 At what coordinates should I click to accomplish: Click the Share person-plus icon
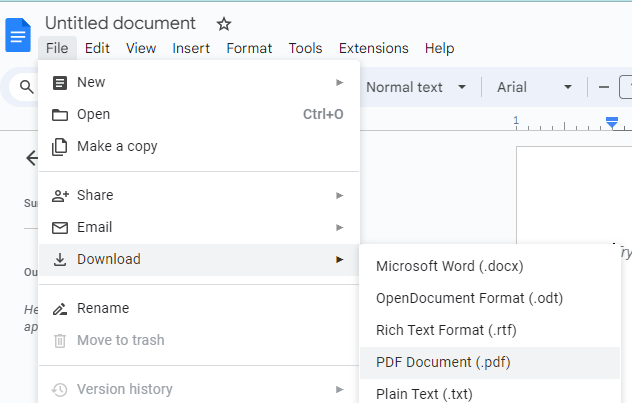click(x=60, y=196)
